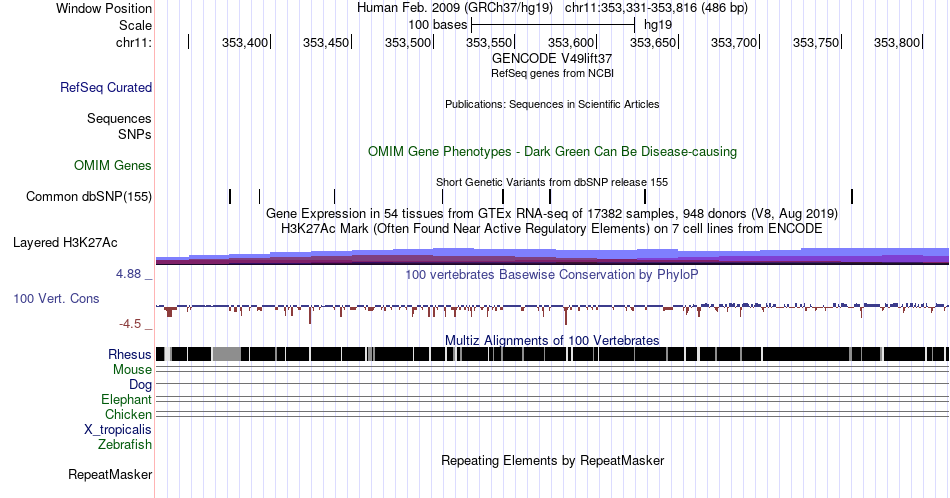The image size is (950, 498).
Task: Click the 100 bases scale bar line
Action: point(553,25)
